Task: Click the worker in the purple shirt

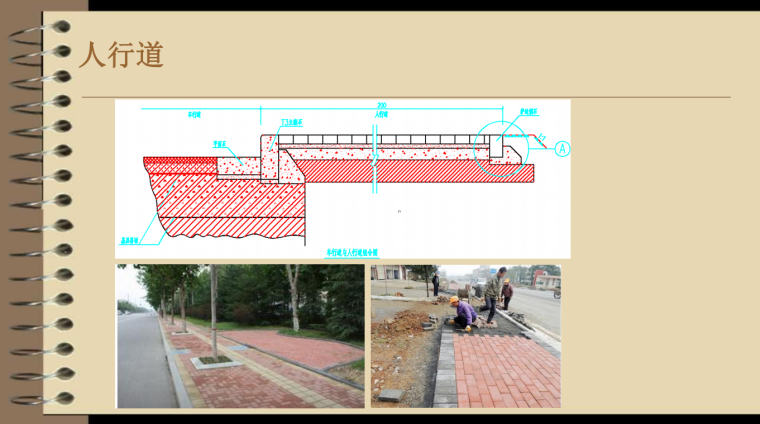Action: click(465, 313)
